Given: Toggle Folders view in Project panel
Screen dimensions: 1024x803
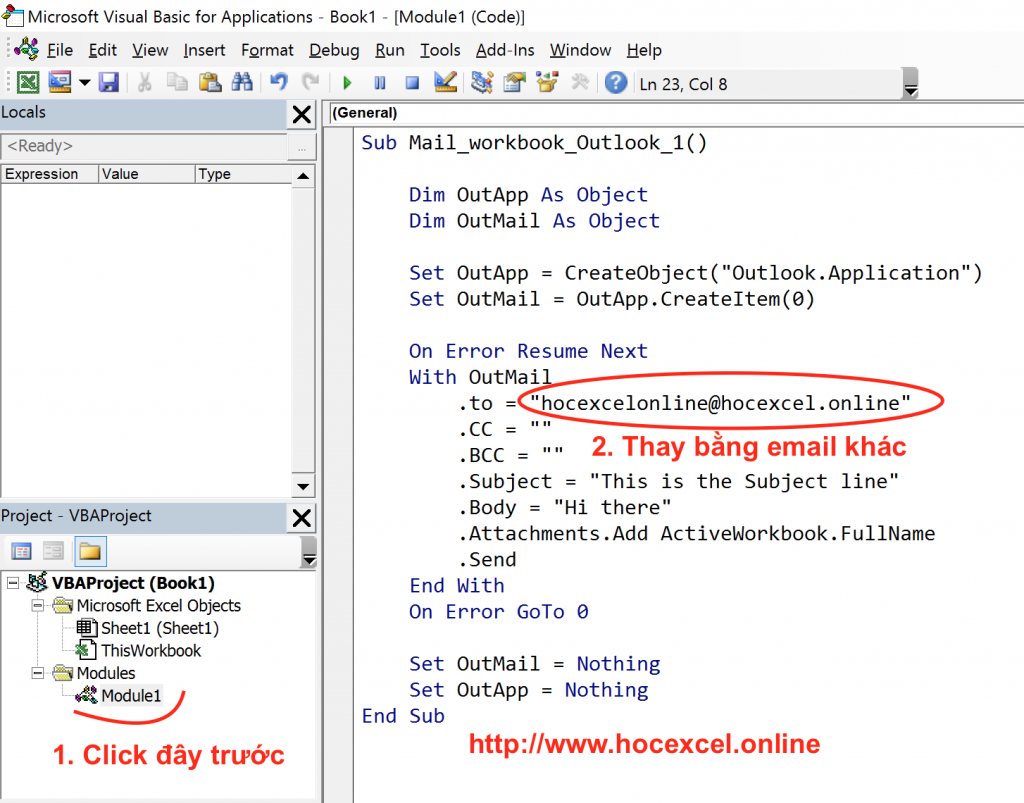Looking at the screenshot, I should (x=90, y=551).
